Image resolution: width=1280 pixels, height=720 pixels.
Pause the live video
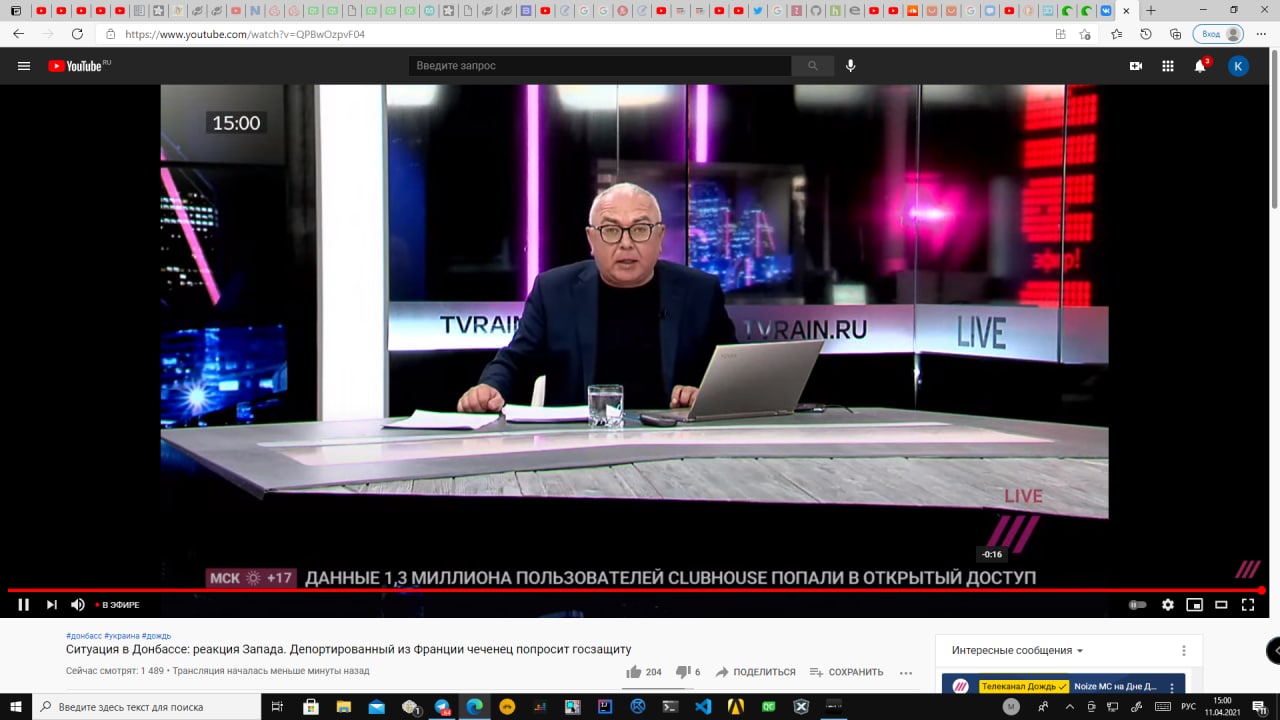[x=24, y=604]
